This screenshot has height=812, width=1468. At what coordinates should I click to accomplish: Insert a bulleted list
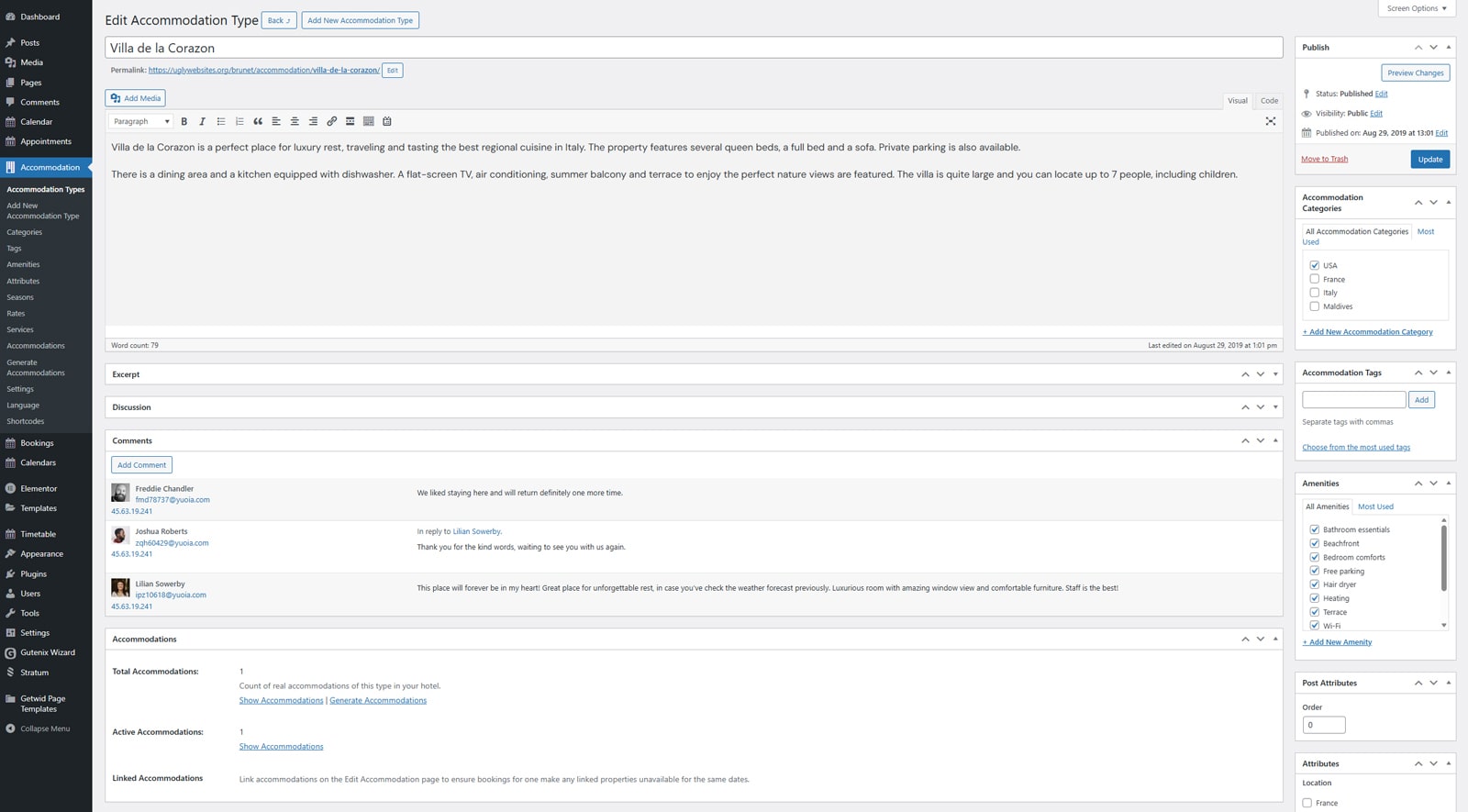221,121
